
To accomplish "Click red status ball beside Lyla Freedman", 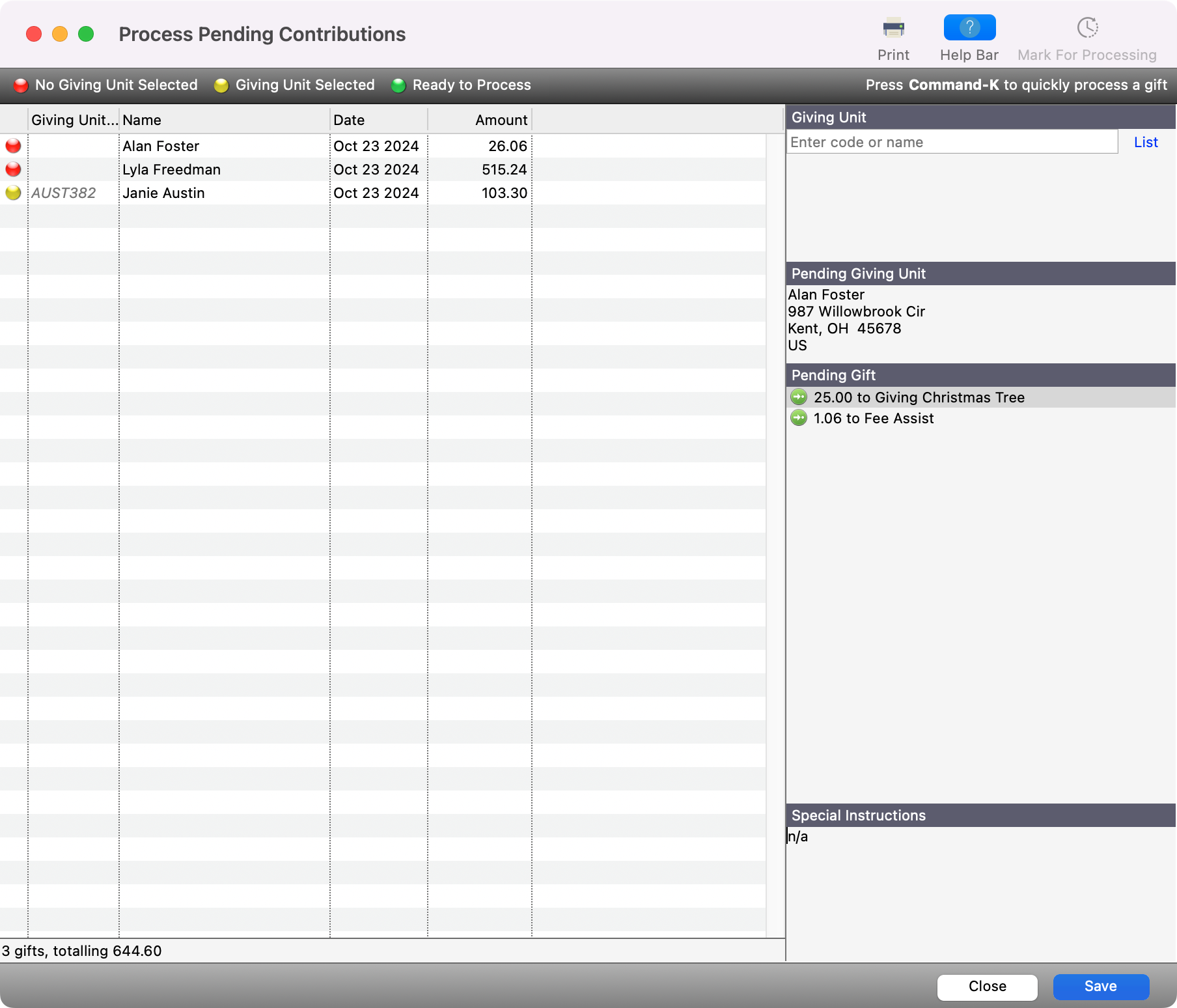I will click(x=13, y=169).
